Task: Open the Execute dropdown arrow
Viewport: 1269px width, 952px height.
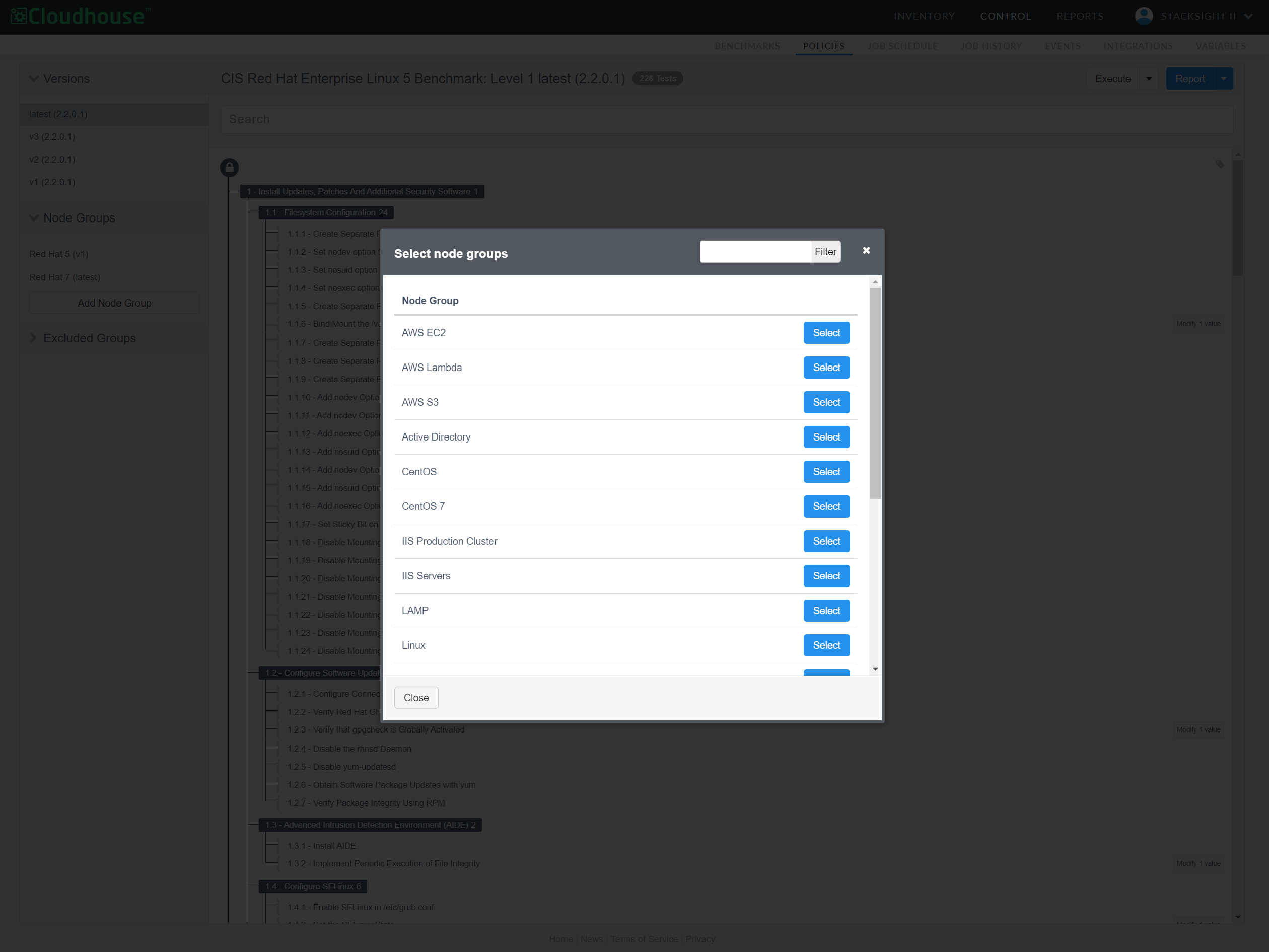Action: tap(1149, 79)
